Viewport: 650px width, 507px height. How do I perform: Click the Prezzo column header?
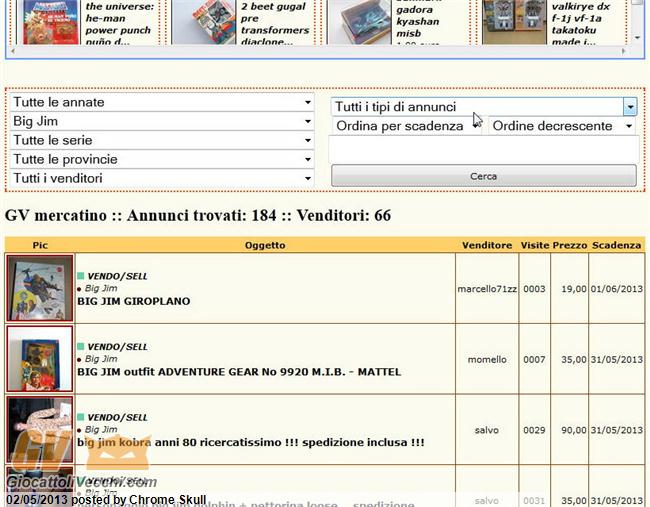(x=570, y=245)
